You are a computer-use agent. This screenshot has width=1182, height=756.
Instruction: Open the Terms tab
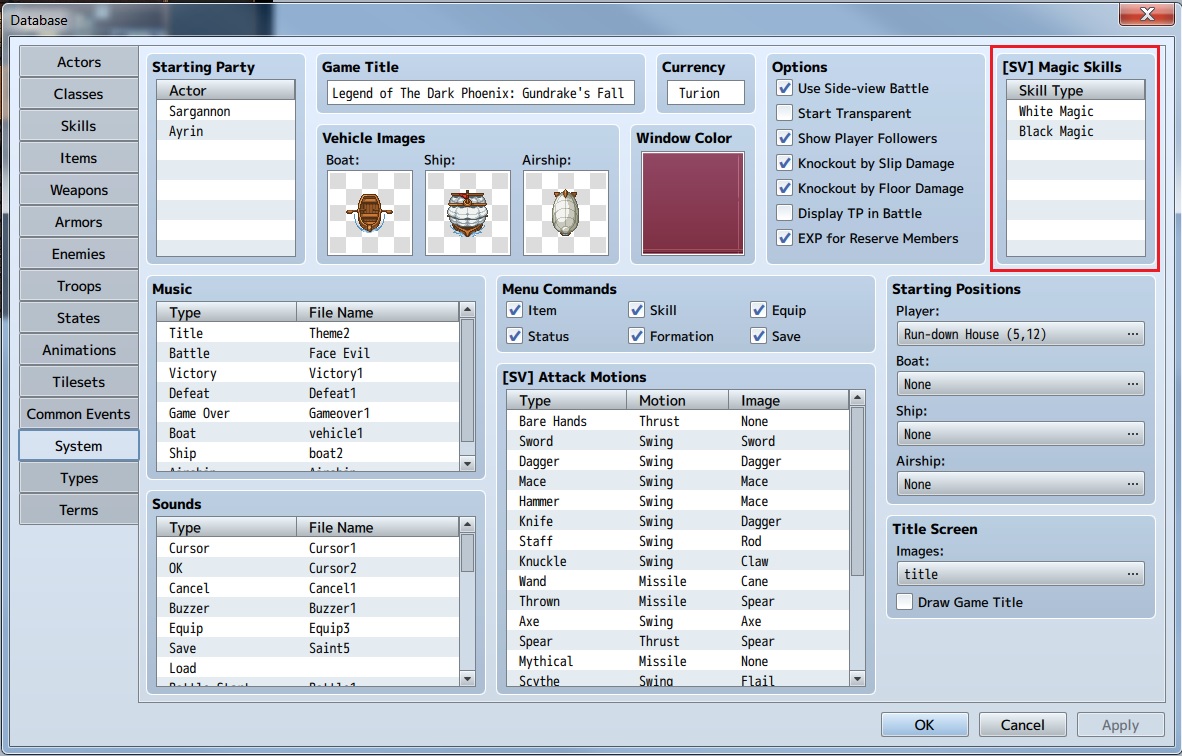coord(78,510)
